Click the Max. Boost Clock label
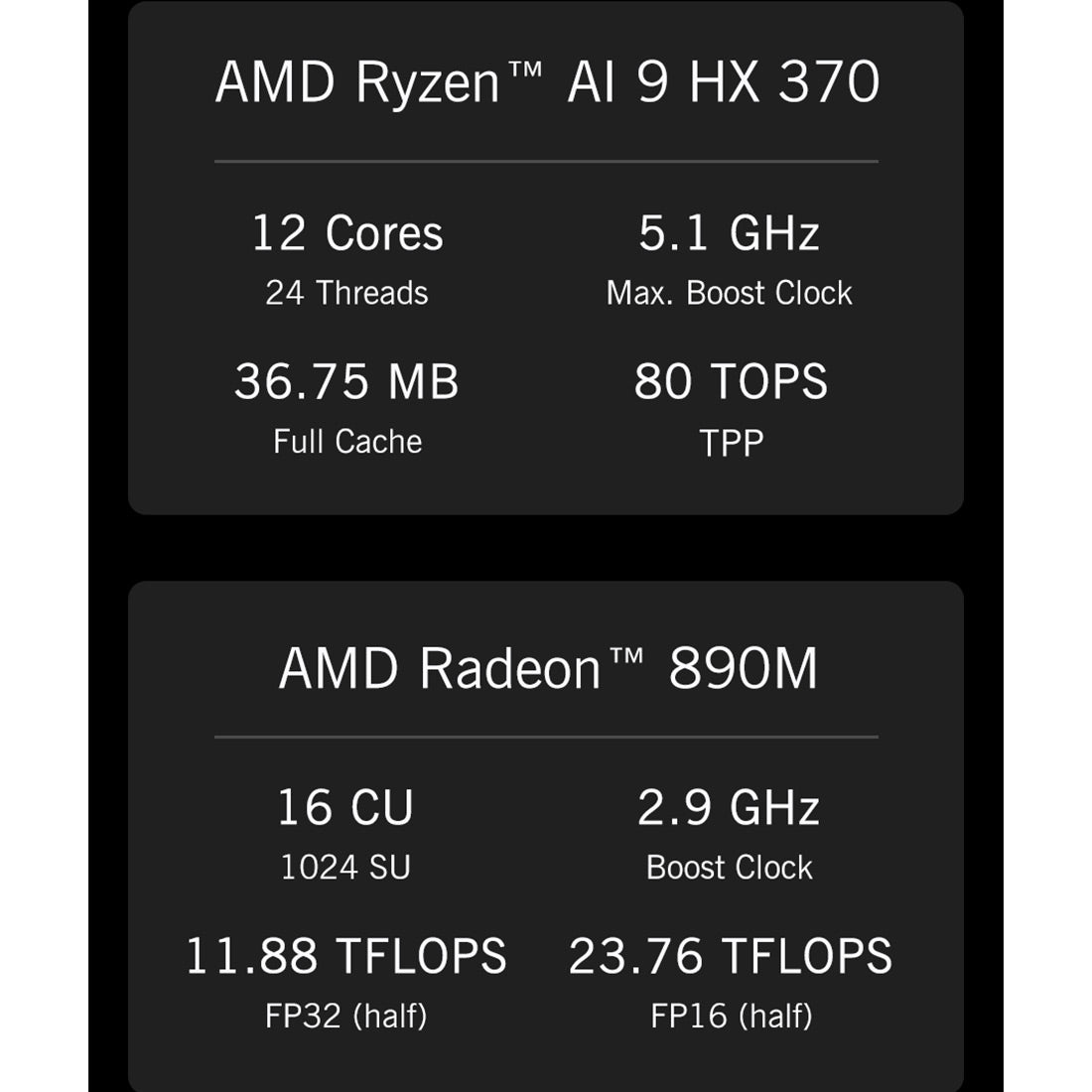This screenshot has height=1092, width=1092. tap(729, 293)
